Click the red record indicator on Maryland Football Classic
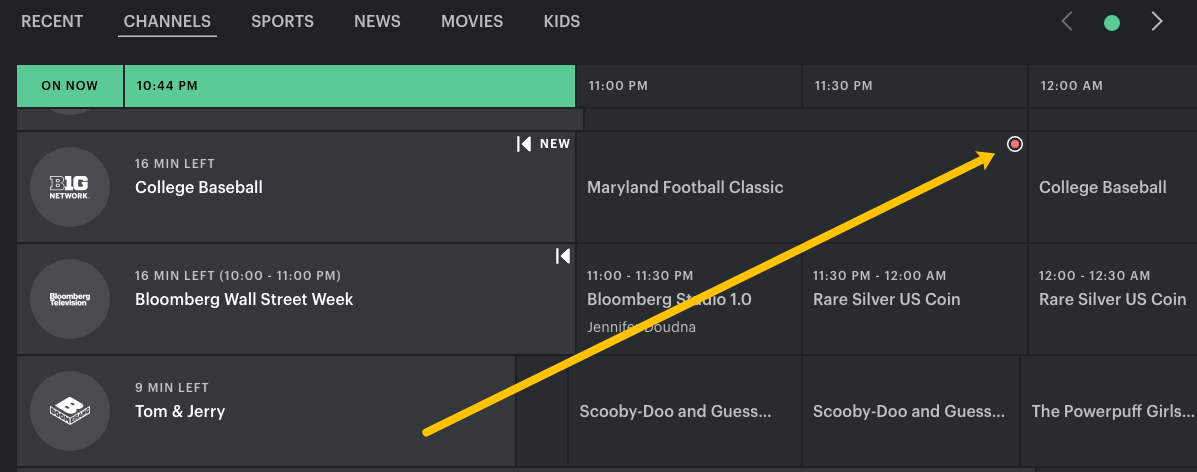Screen dimensions: 1197x472 point(1015,144)
